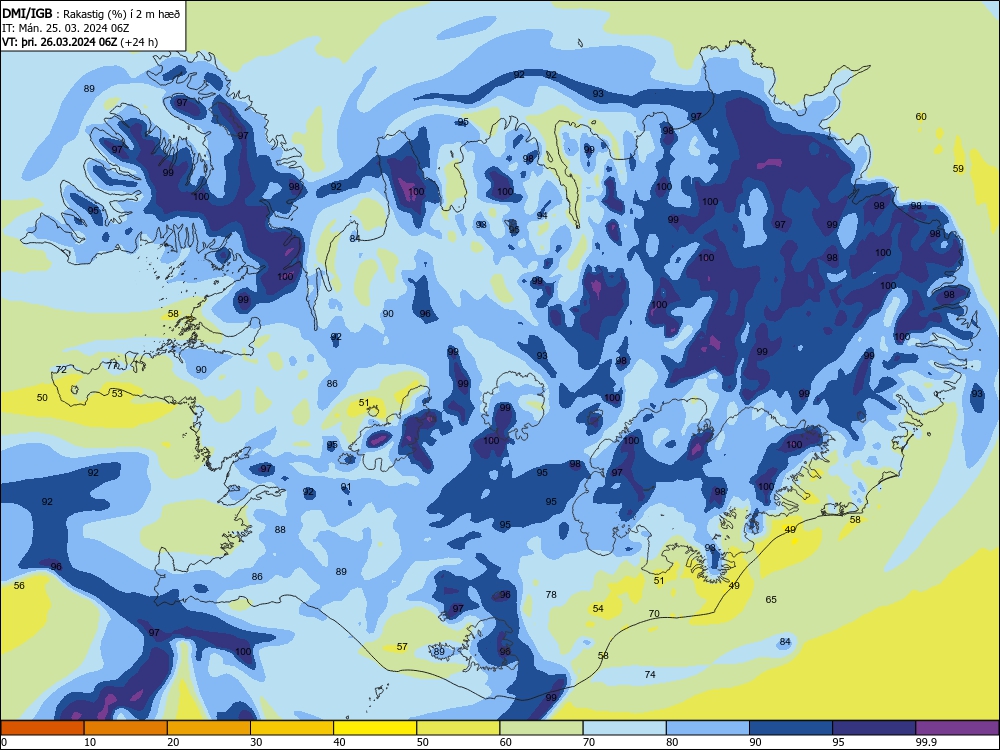The image size is (1000, 750).
Task: Select the map value '65'
Action: pos(771,599)
